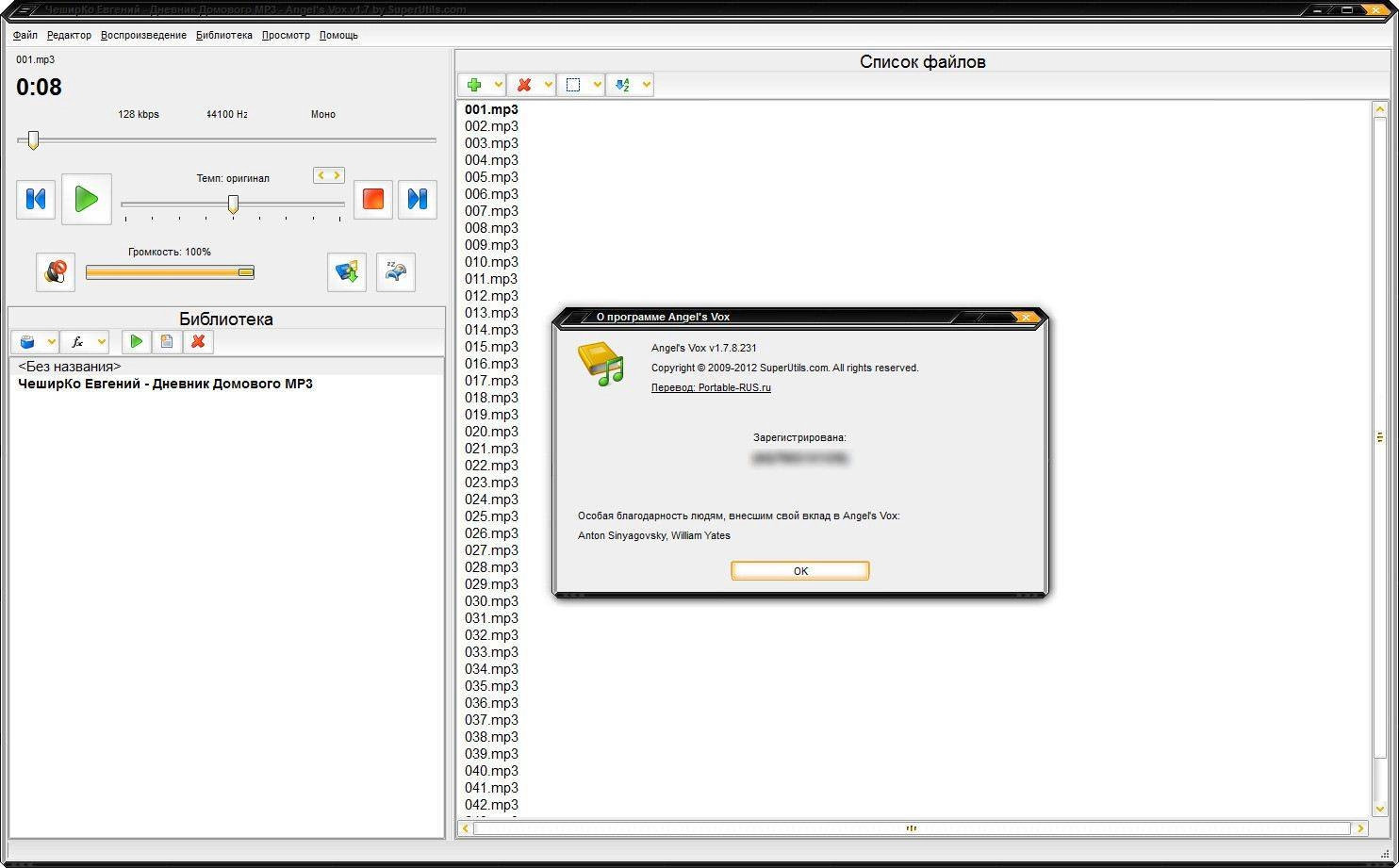Close the About Angel's Vox dialog
The height and width of the screenshot is (868, 1399).
click(1027, 318)
